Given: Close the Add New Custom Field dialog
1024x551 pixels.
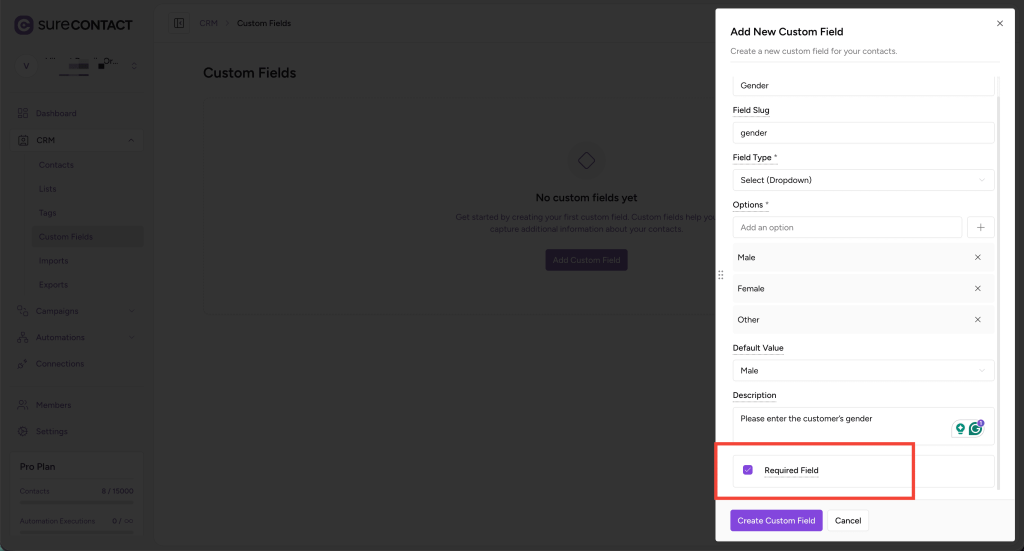Looking at the screenshot, I should point(1000,22).
